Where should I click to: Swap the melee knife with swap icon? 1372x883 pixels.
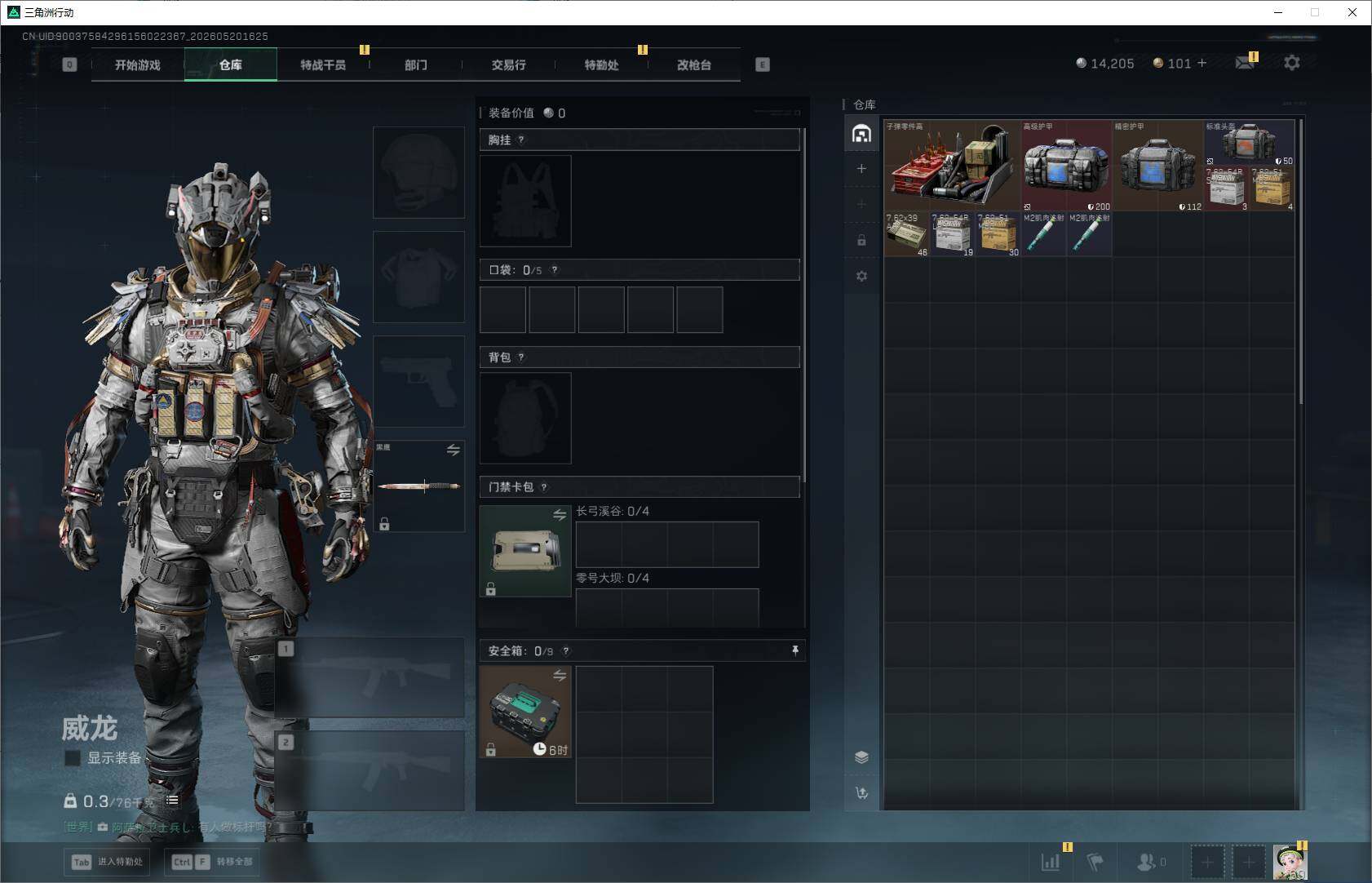[x=454, y=450]
